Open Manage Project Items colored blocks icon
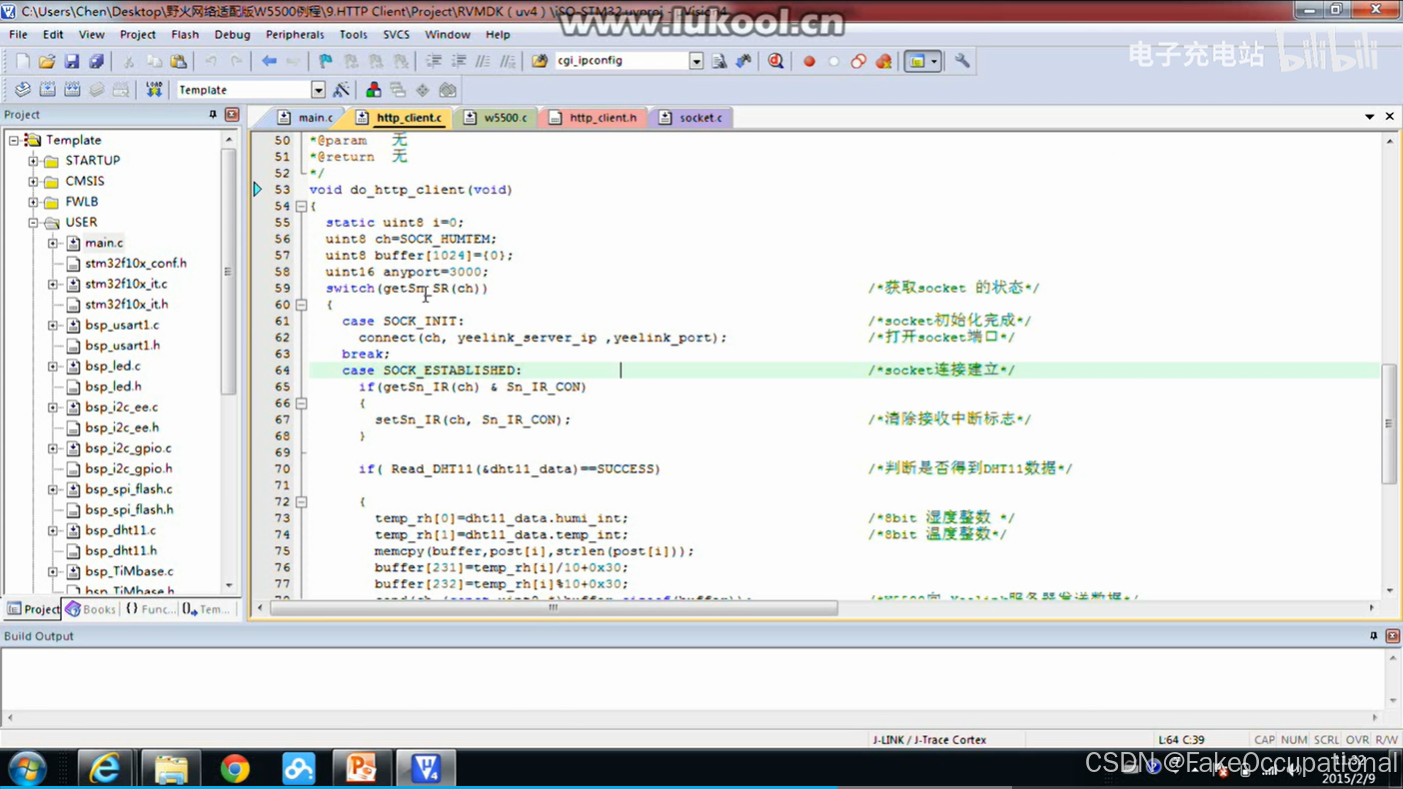Screen dimensions: 1403x789 (x=373, y=90)
